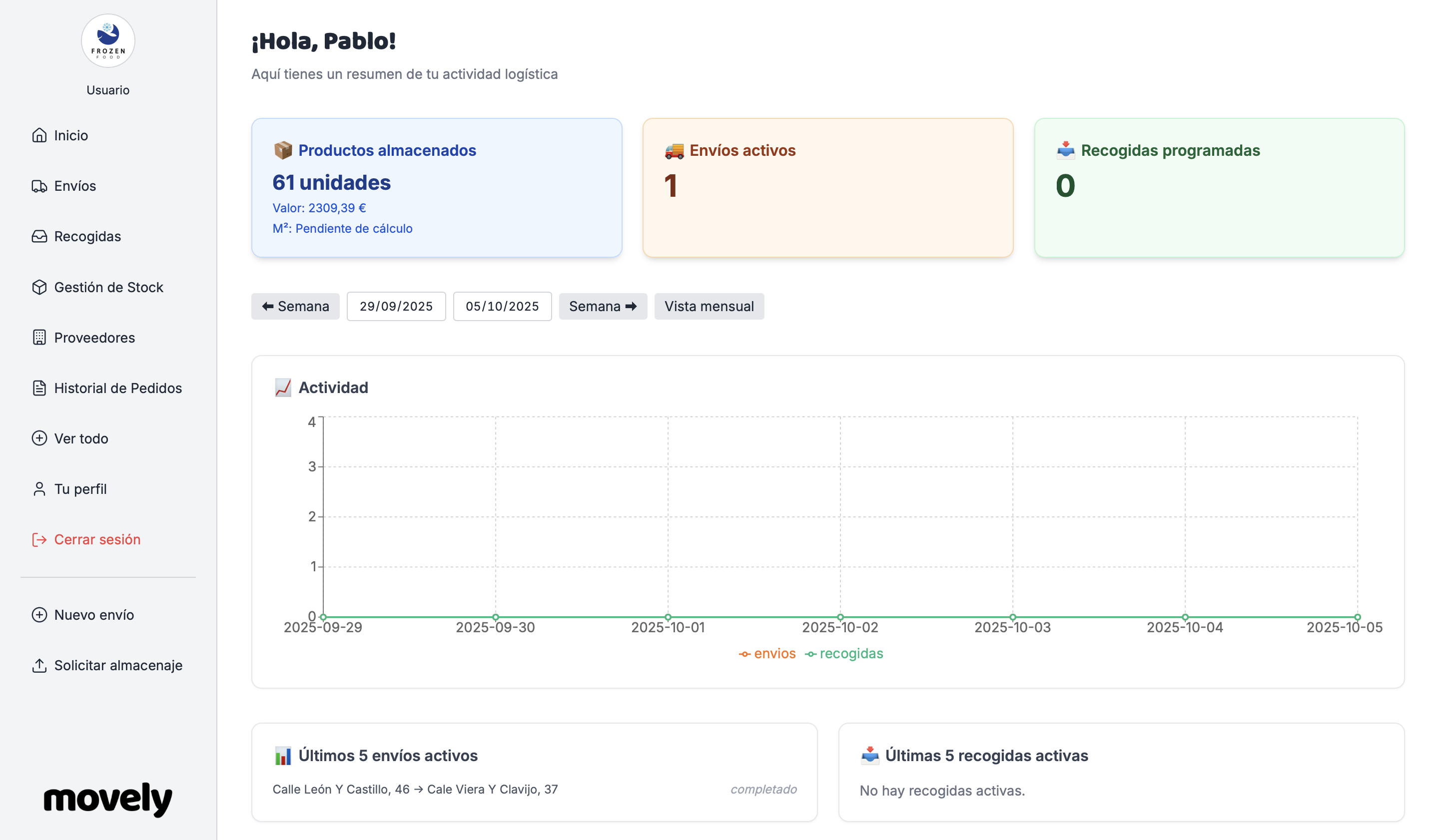Click the movely logo
Screen dimensions: 1439x840
coord(108,800)
